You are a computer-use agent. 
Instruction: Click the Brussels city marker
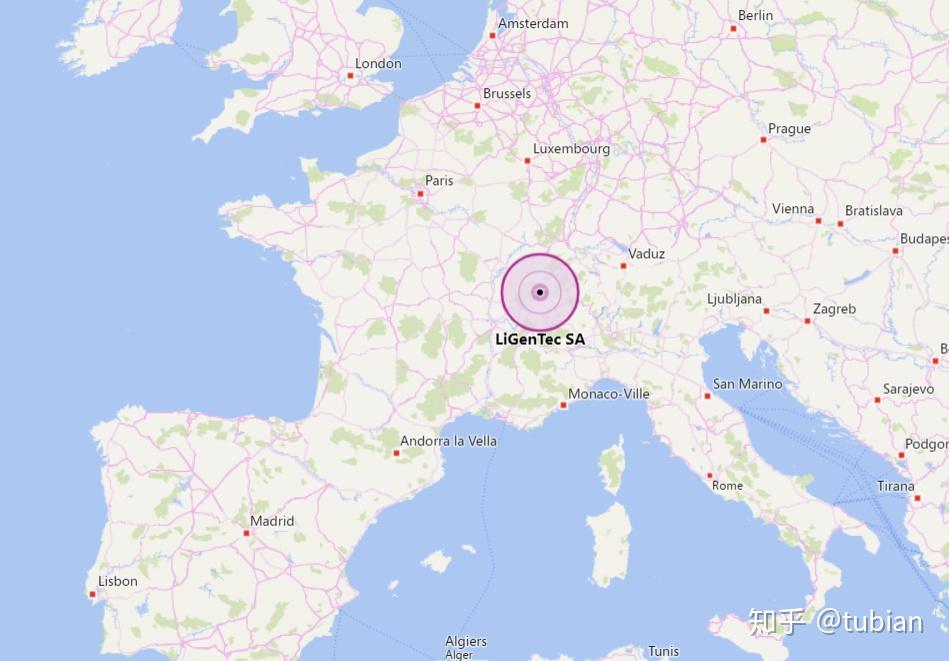pyautogui.click(x=477, y=106)
